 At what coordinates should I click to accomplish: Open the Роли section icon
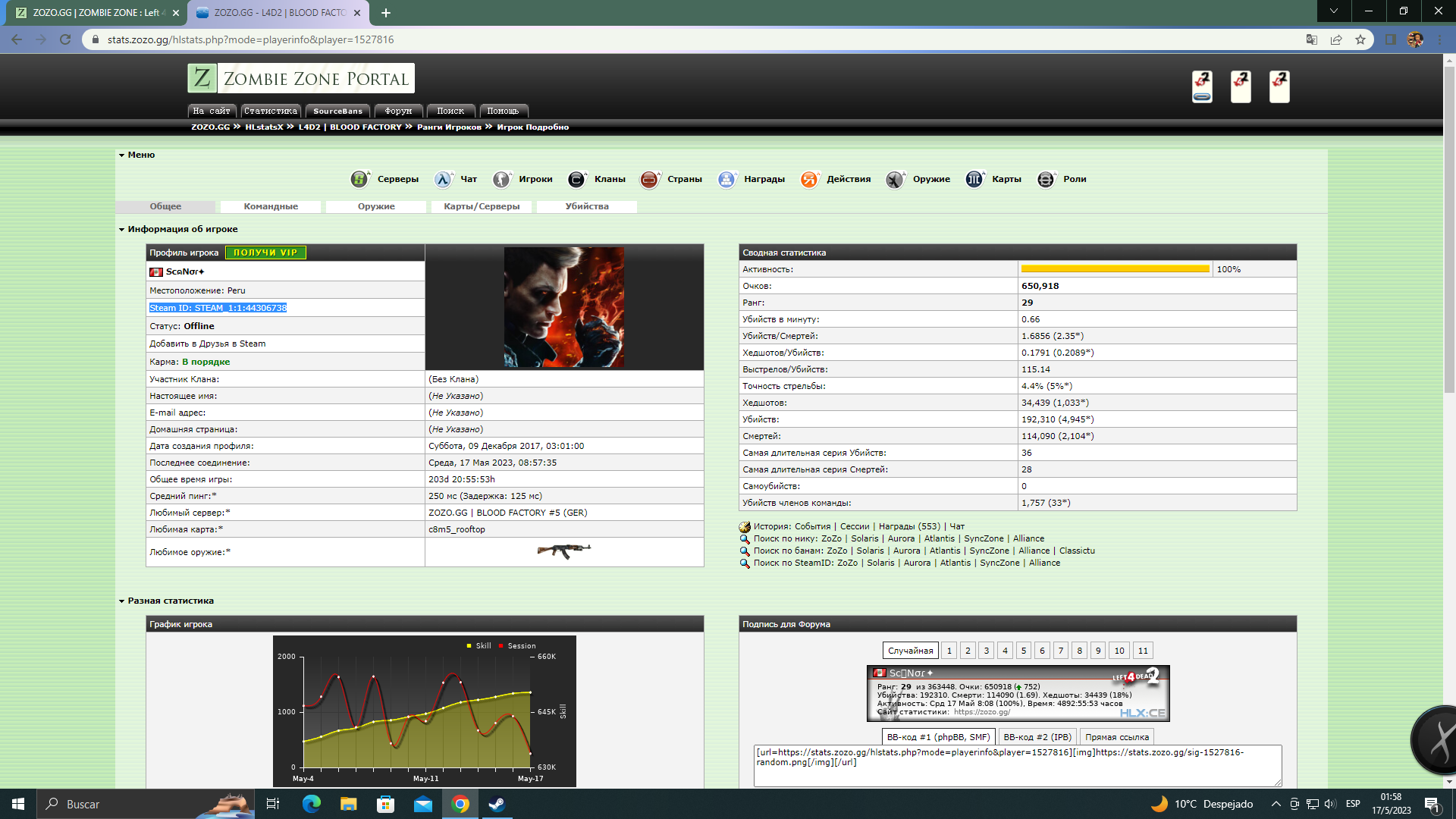tap(1046, 180)
